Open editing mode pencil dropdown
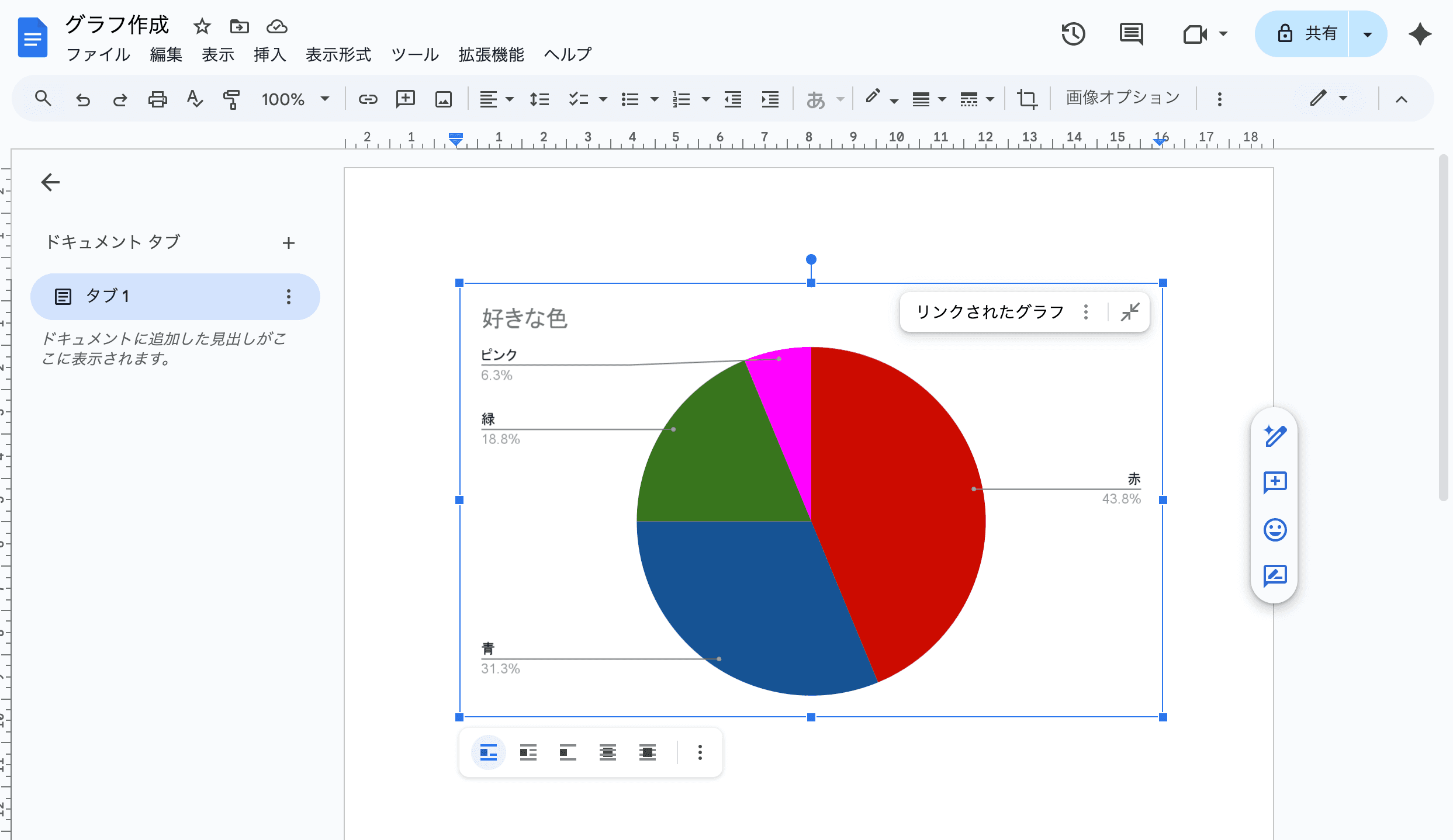 coord(1328,99)
